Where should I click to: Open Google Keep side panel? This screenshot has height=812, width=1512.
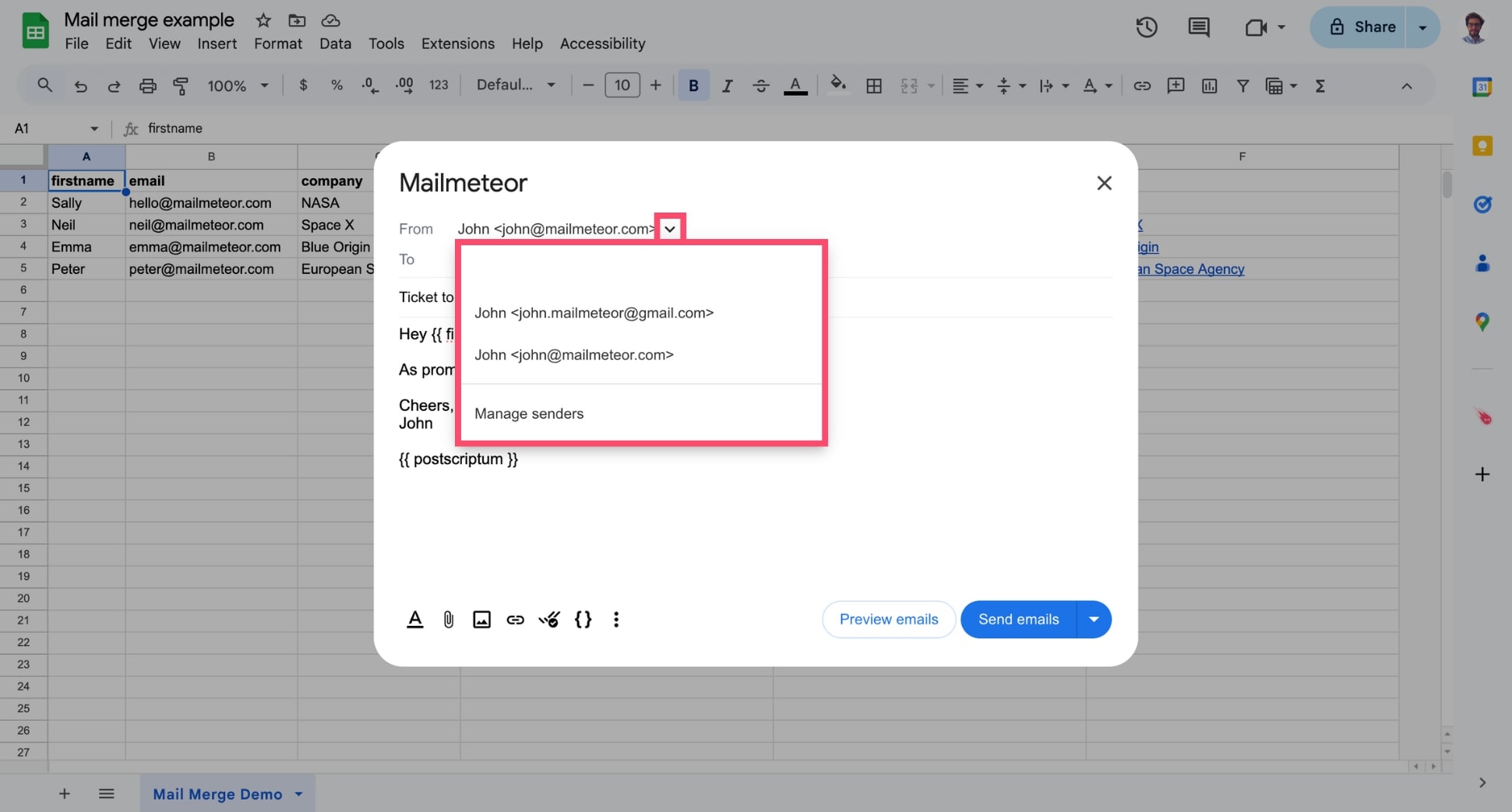coord(1482,146)
